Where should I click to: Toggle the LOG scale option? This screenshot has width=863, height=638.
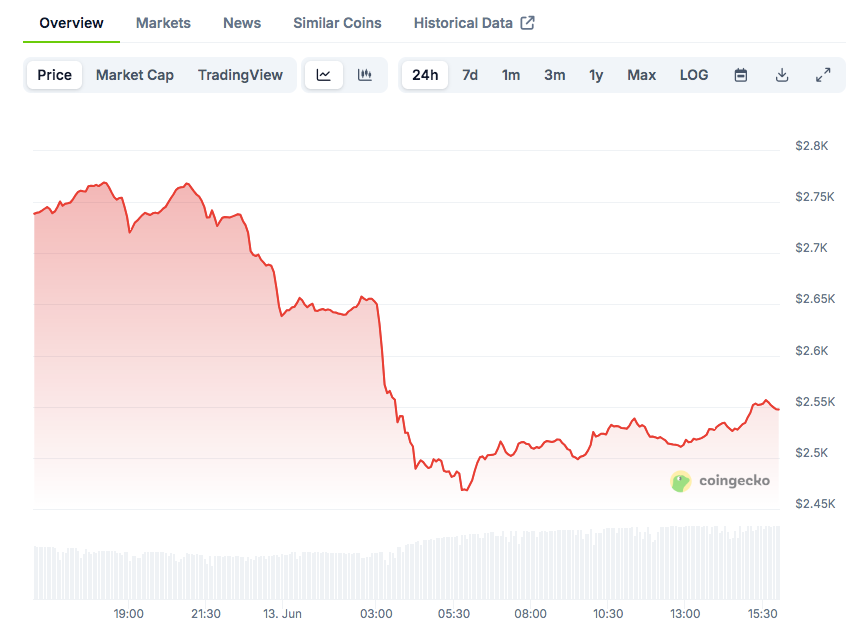[x=694, y=75]
